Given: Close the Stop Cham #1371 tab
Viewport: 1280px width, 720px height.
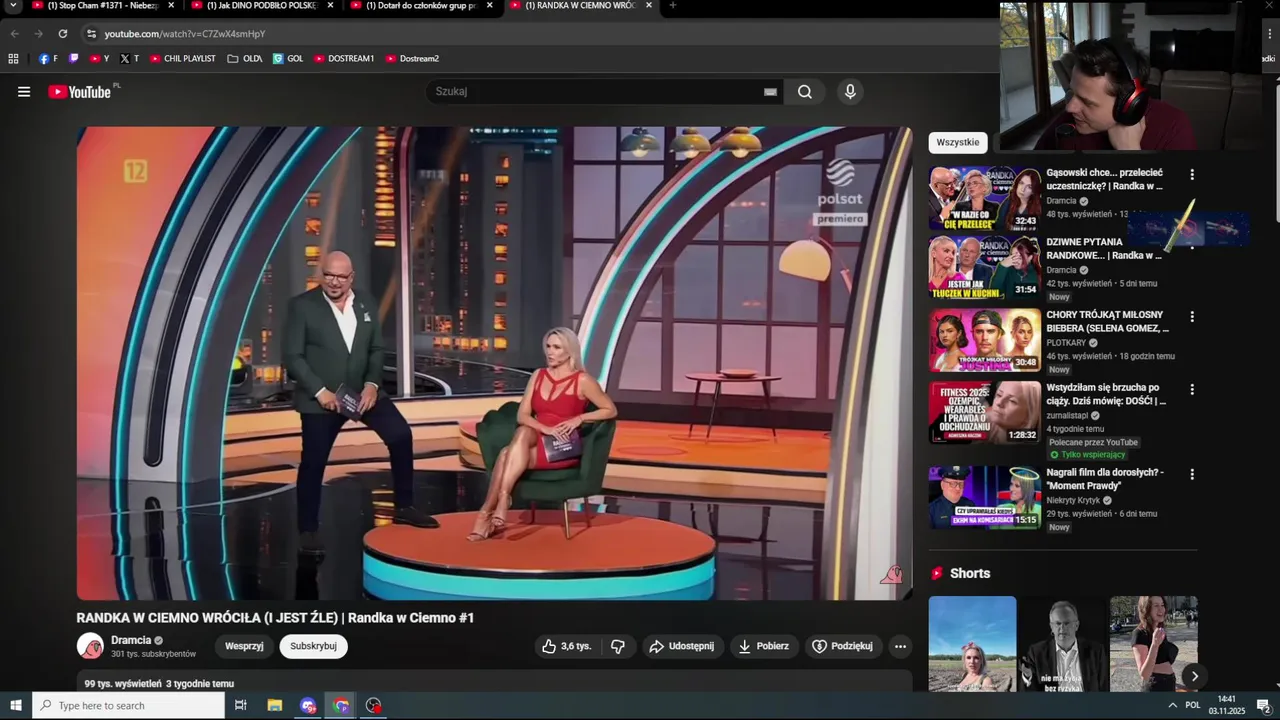Looking at the screenshot, I should point(171,5).
